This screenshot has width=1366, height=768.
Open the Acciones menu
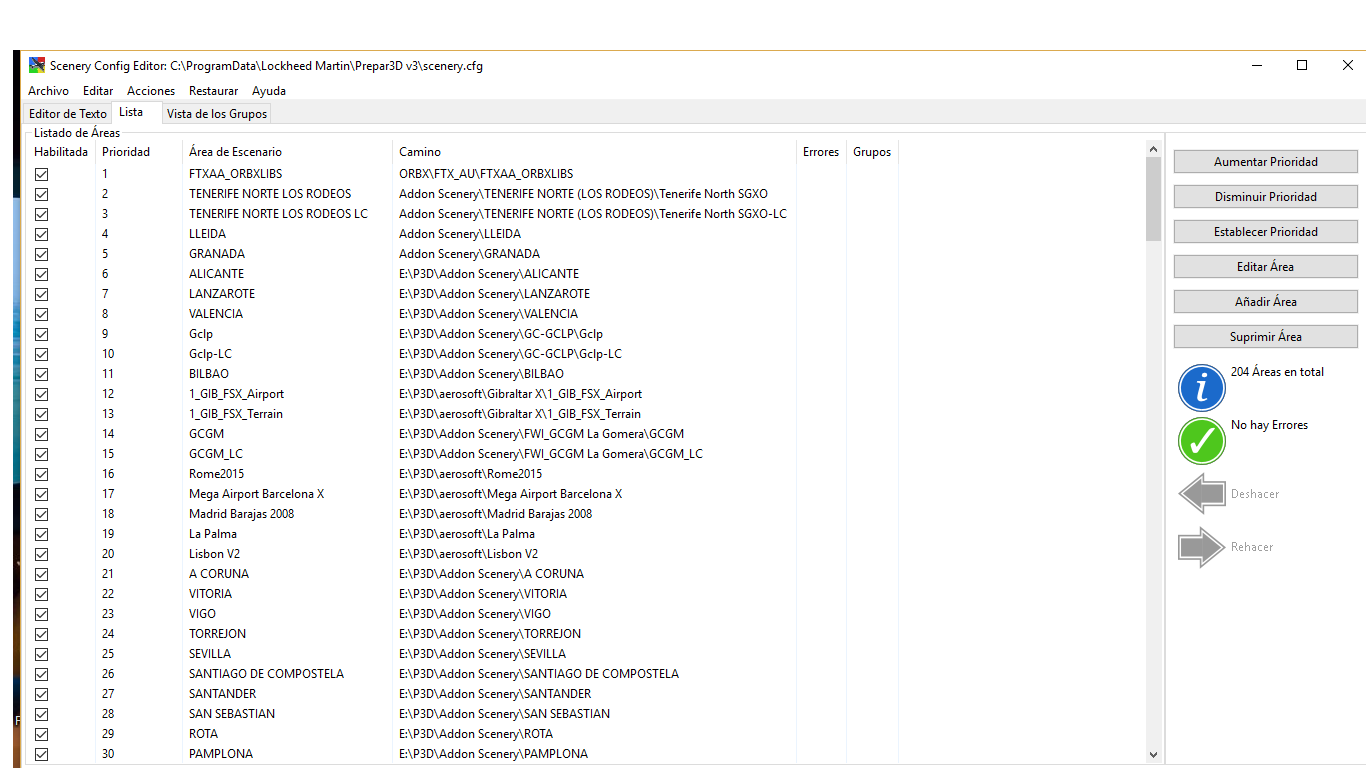[x=151, y=91]
